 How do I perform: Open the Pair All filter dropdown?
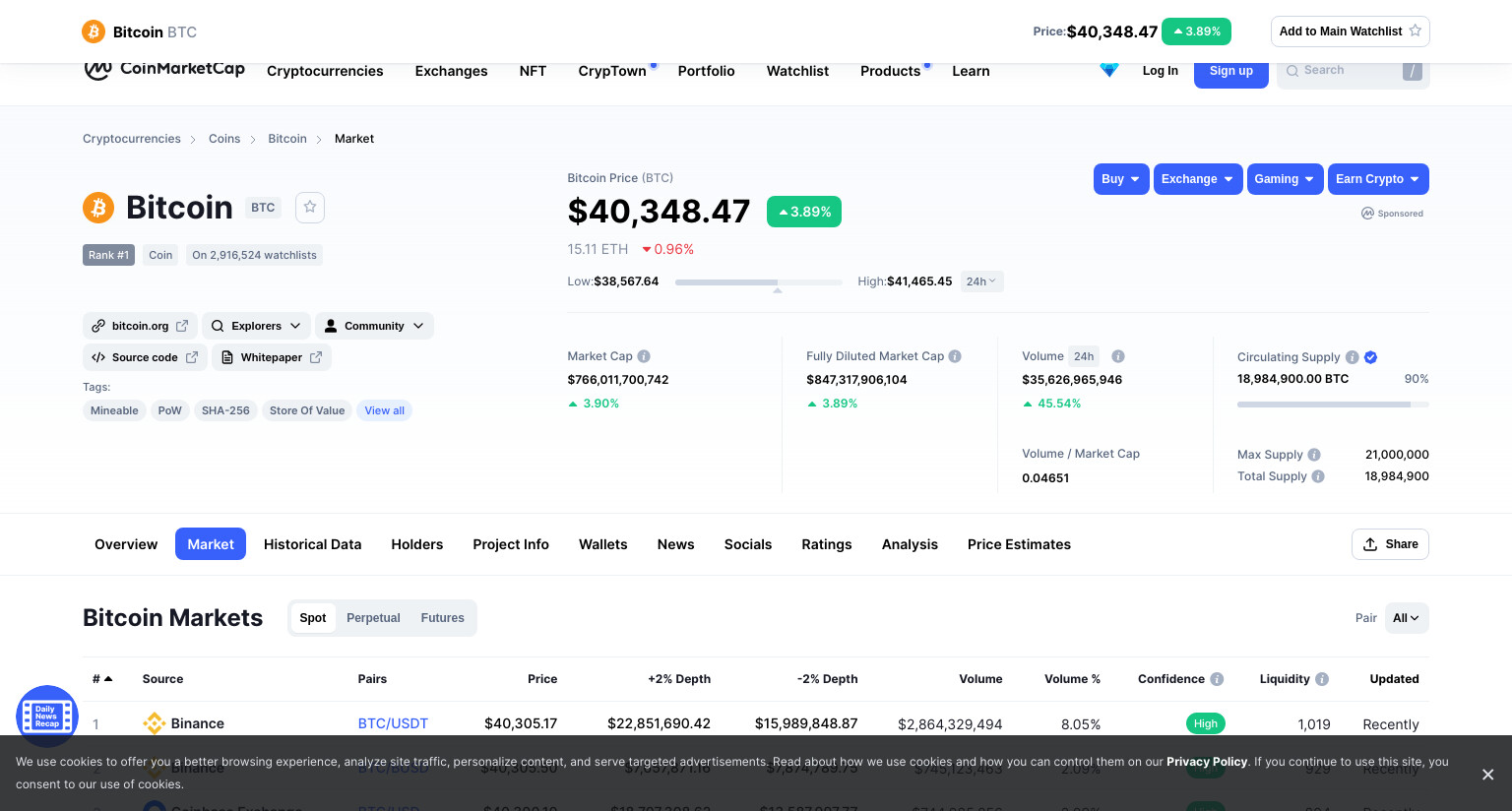point(1407,618)
